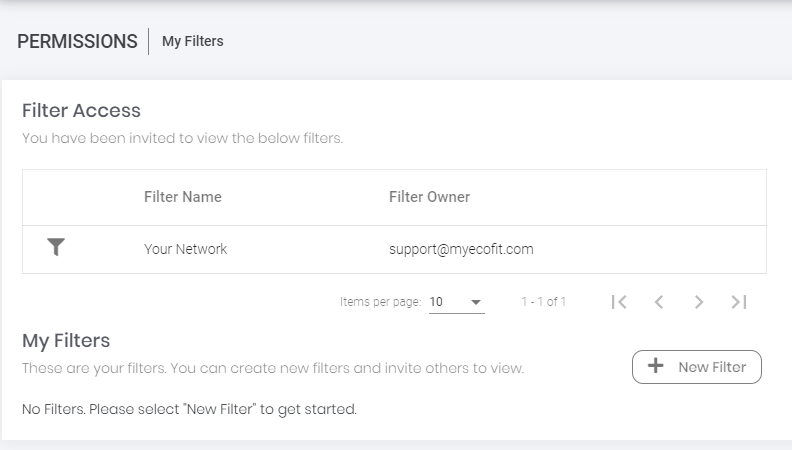The width and height of the screenshot is (792, 450).
Task: Open the Your Network filter
Action: [185, 249]
